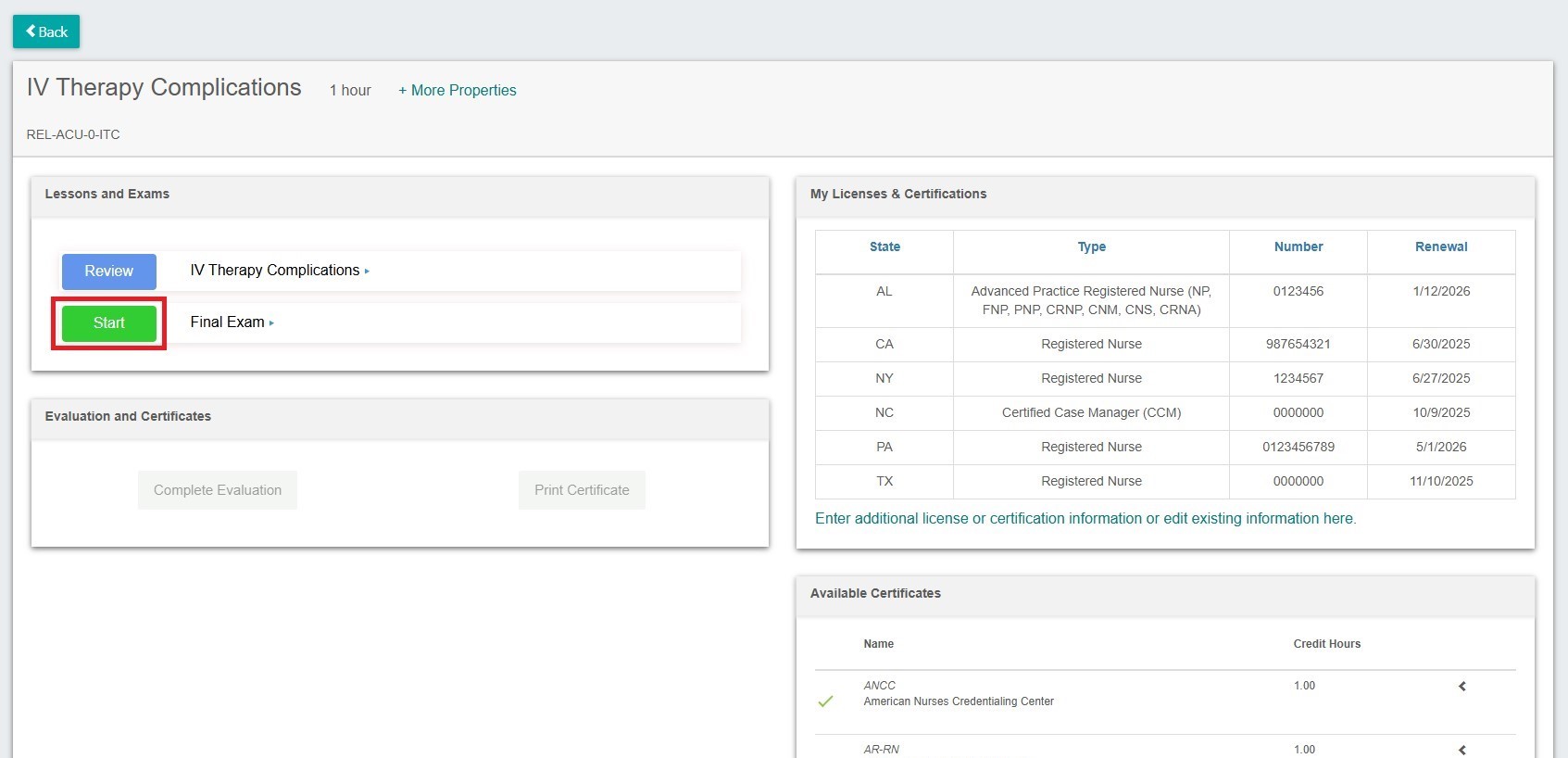Click renewal date 6/27/2025
The image size is (1568, 758).
tap(1441, 378)
